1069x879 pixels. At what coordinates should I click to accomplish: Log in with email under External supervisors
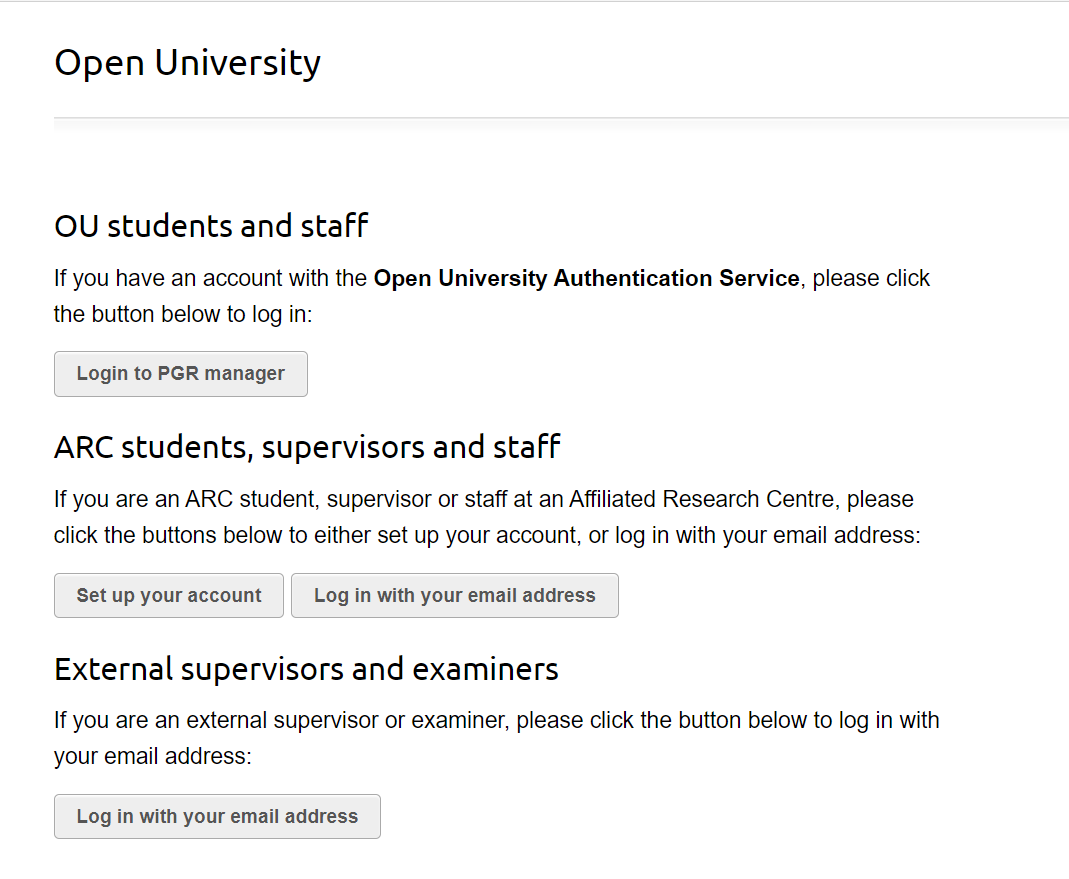coord(217,816)
